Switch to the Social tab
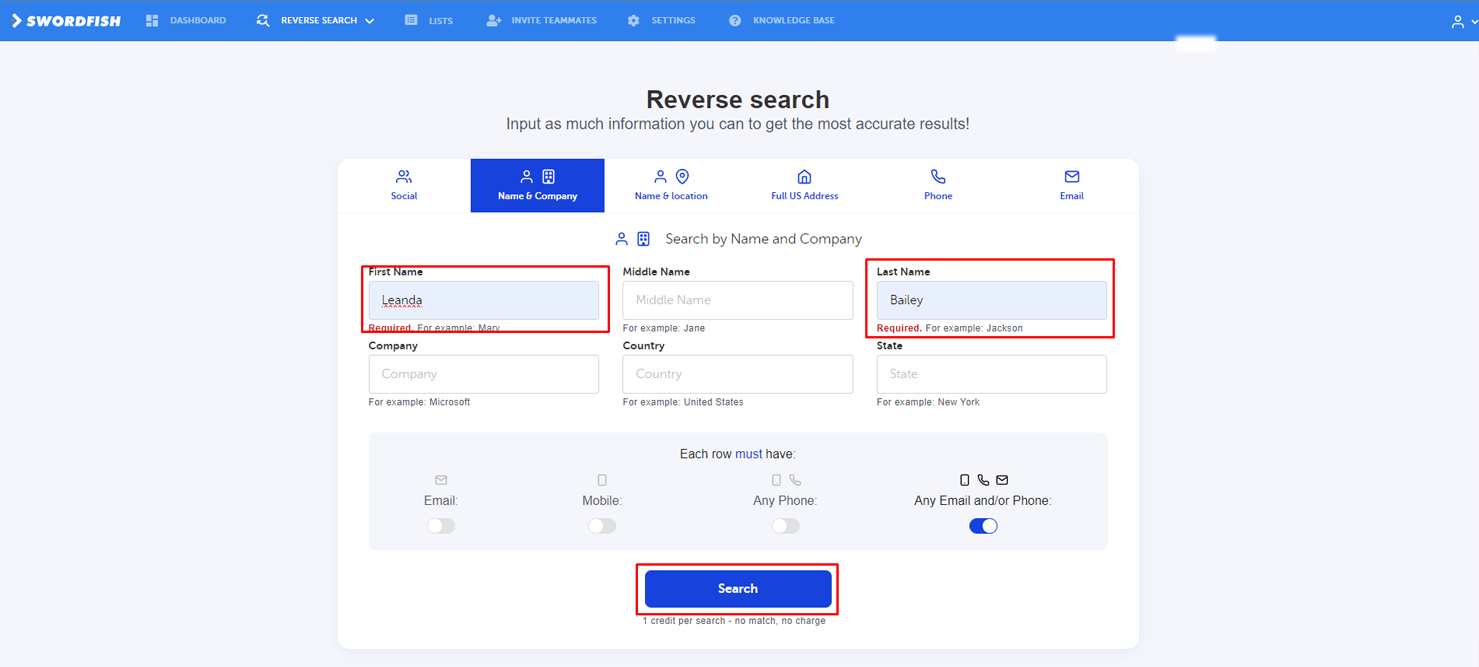Screen dimensions: 1479x667 (x=404, y=186)
